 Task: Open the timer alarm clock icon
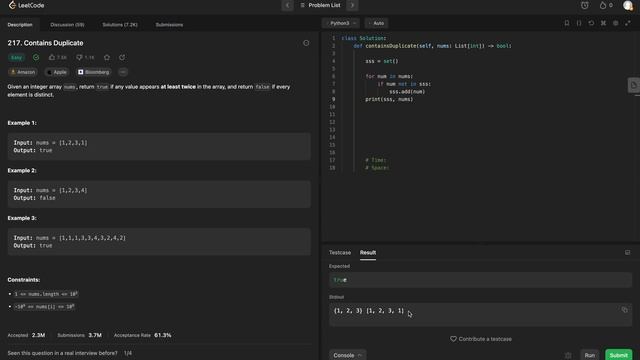pos(584,5)
